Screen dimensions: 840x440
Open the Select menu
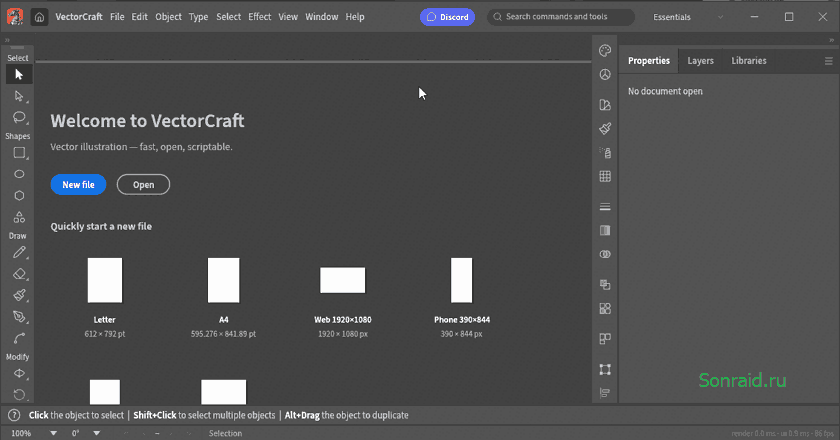coord(228,17)
